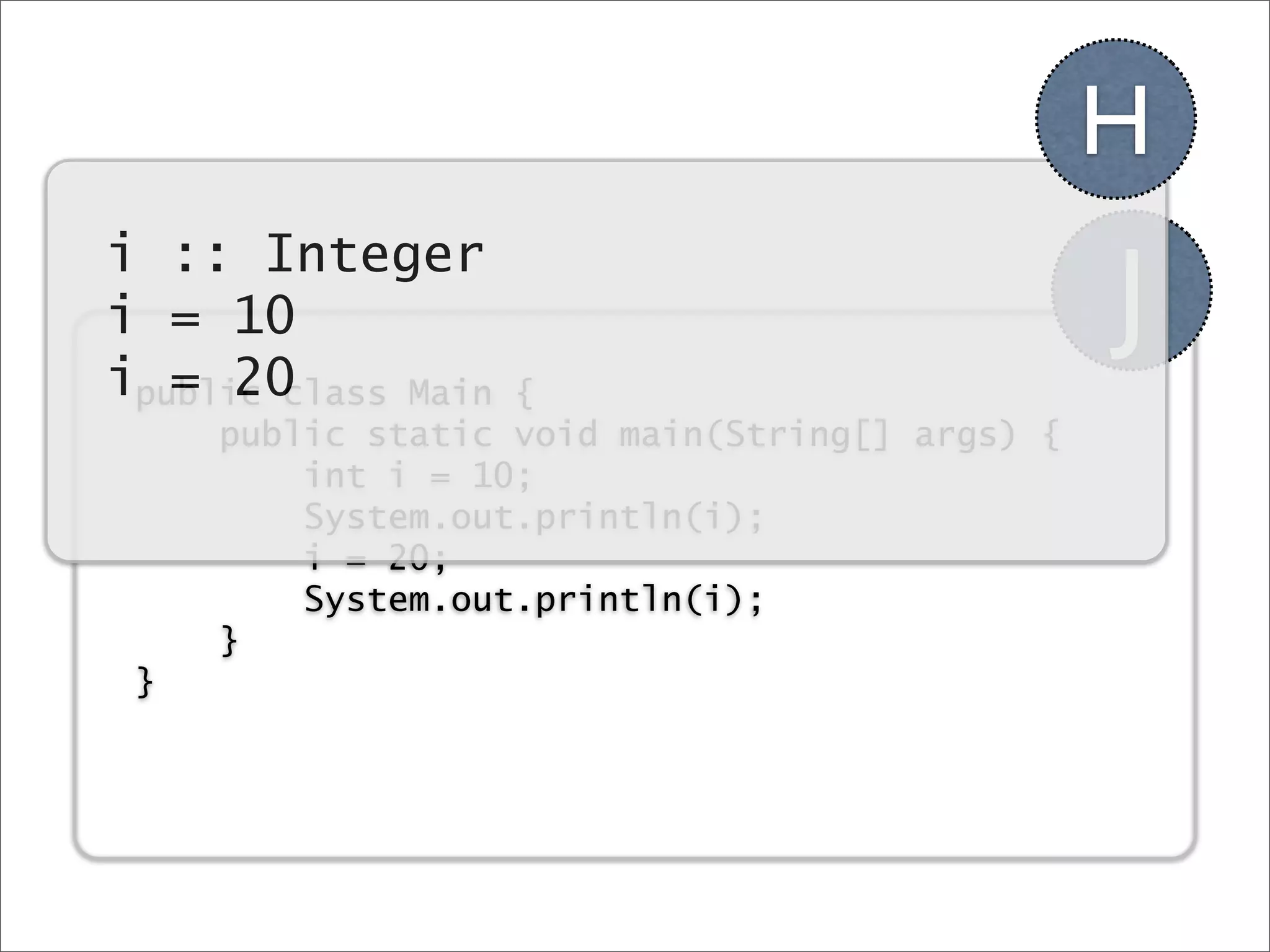Click the inner closing brace of main
The image size is (1270, 952).
[229, 641]
